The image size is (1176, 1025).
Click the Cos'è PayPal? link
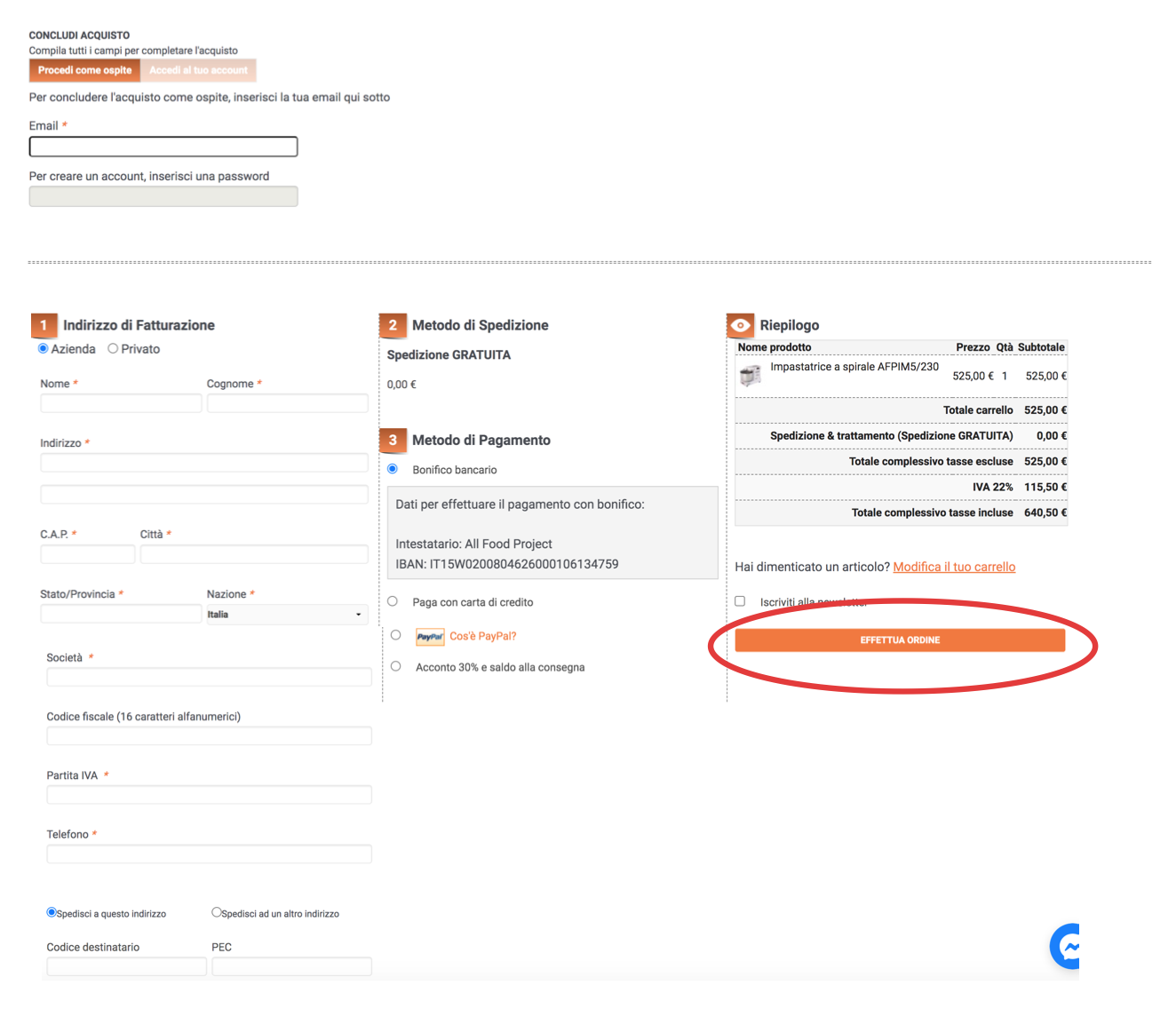pos(482,636)
